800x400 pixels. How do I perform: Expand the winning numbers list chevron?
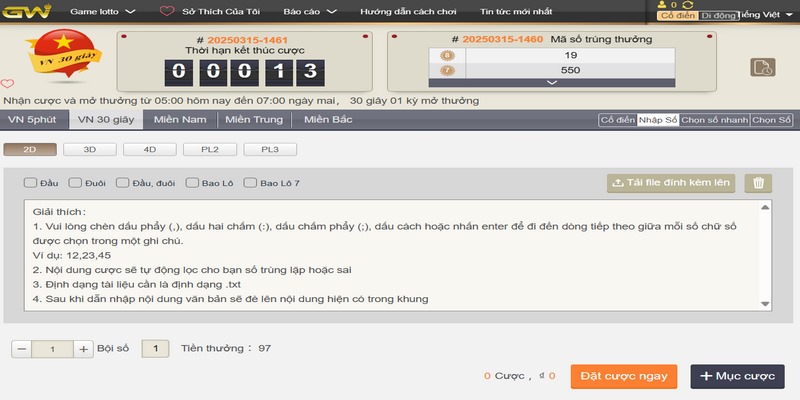550,83
